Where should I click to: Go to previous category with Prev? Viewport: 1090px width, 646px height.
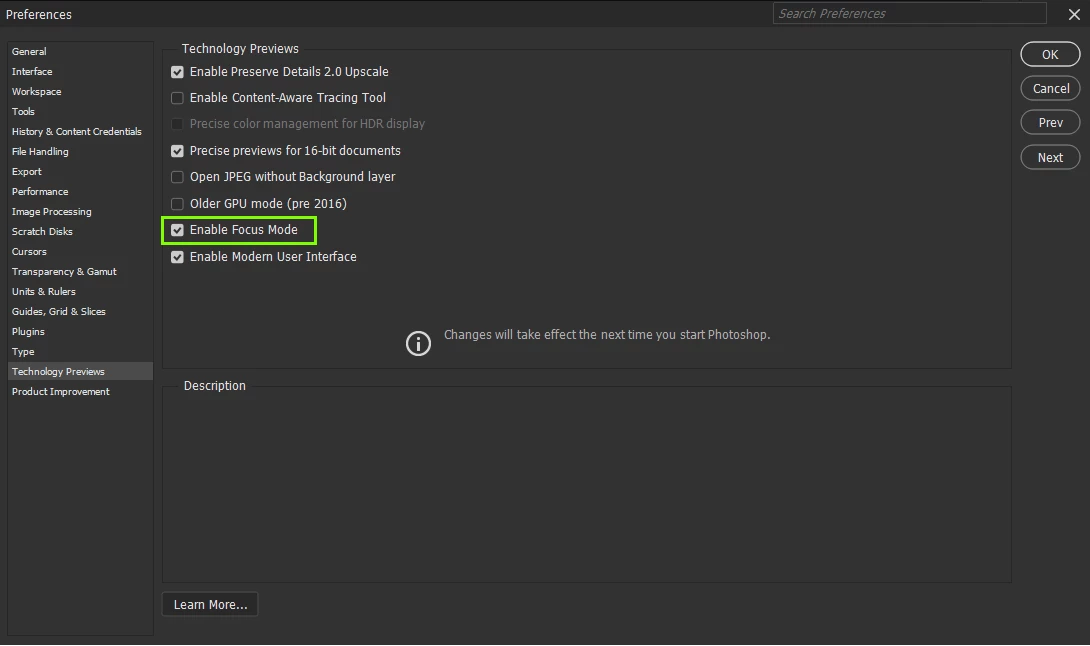click(1050, 122)
